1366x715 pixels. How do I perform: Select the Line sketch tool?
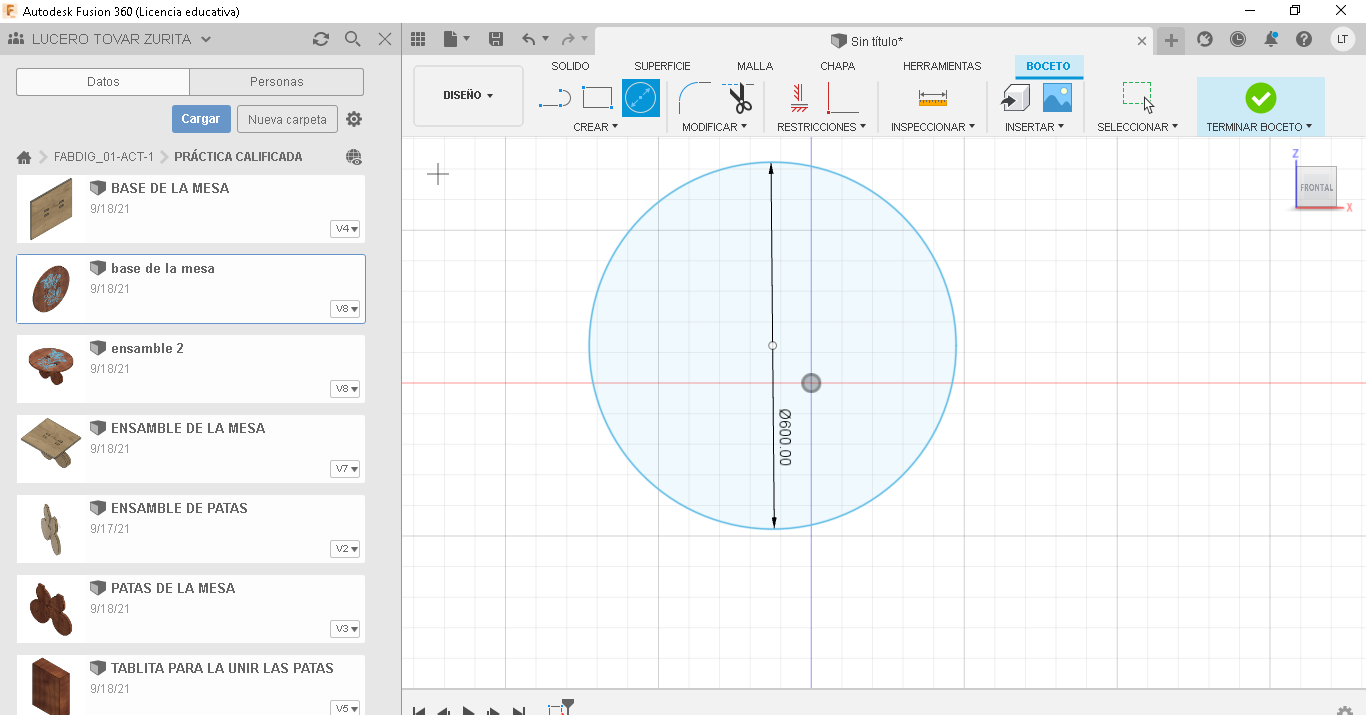click(555, 98)
